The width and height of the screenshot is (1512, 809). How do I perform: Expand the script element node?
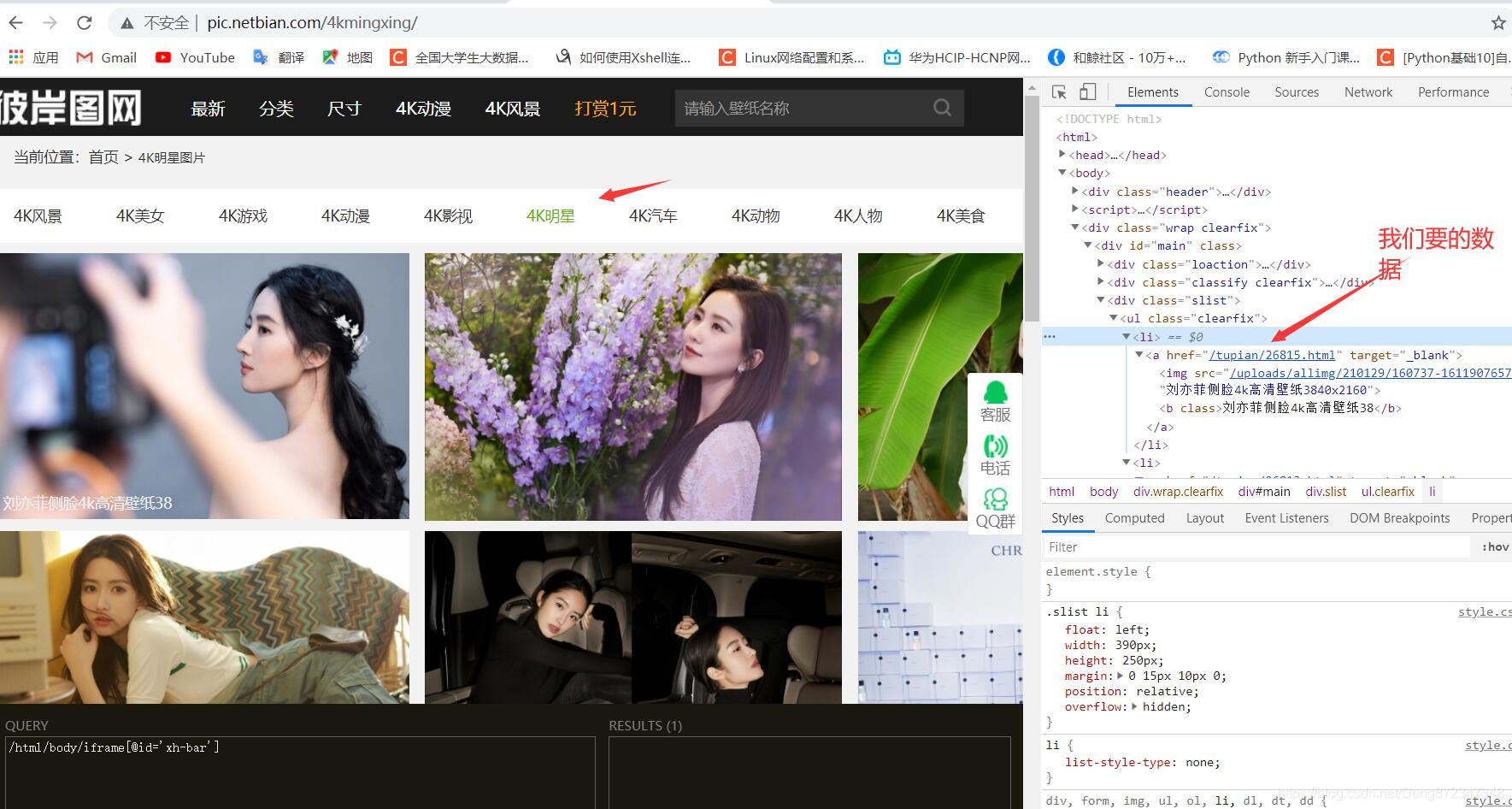(x=1075, y=210)
